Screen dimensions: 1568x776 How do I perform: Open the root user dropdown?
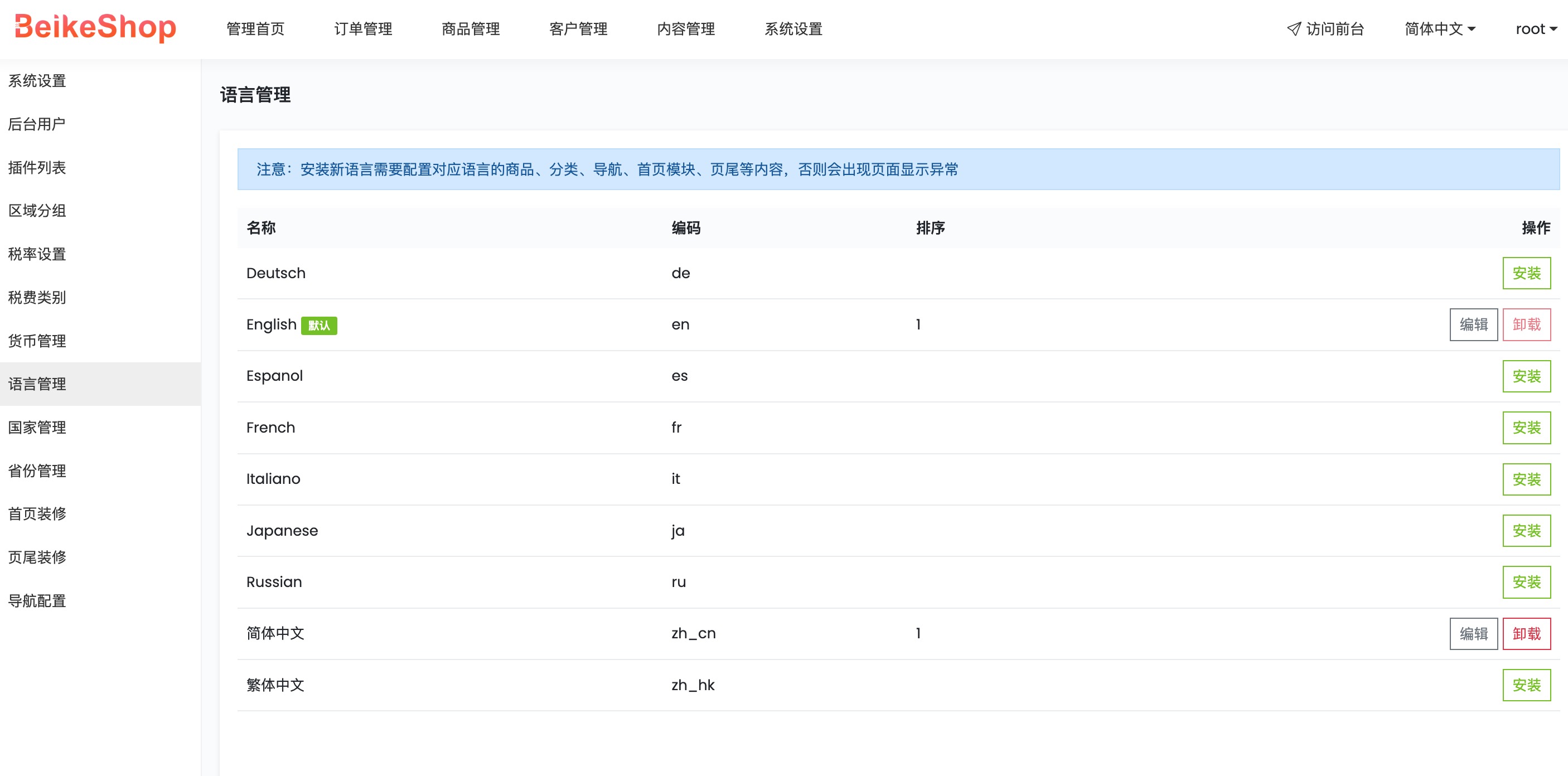(x=1536, y=28)
